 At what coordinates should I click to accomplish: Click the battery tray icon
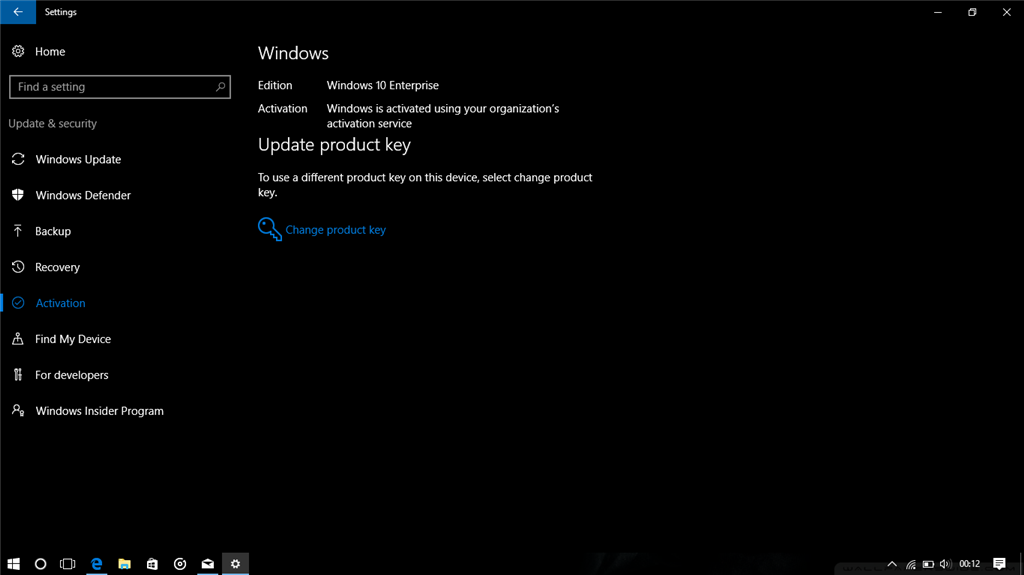tap(928, 564)
